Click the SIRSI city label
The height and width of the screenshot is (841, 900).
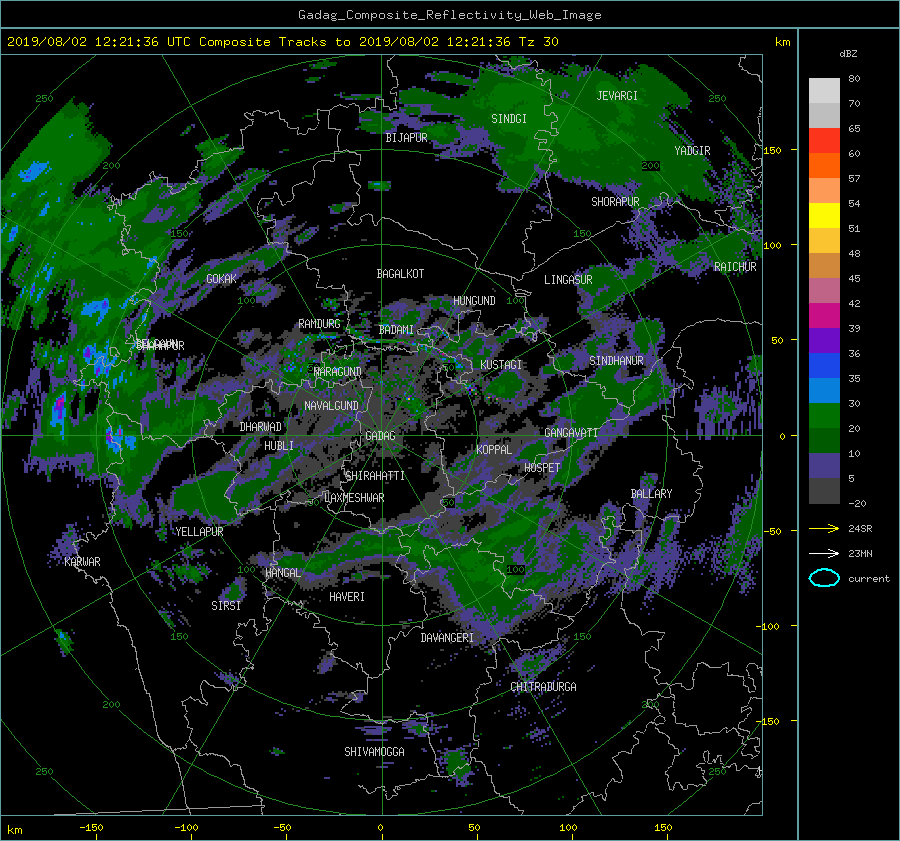point(226,606)
